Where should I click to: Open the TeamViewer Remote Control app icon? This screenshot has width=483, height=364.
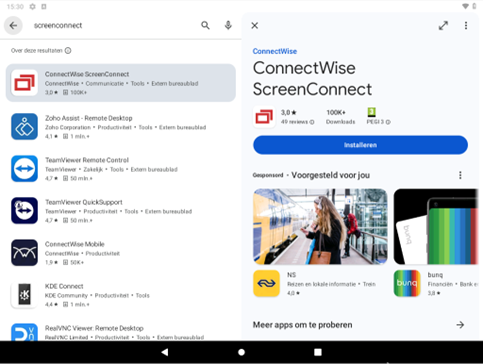coord(24,169)
